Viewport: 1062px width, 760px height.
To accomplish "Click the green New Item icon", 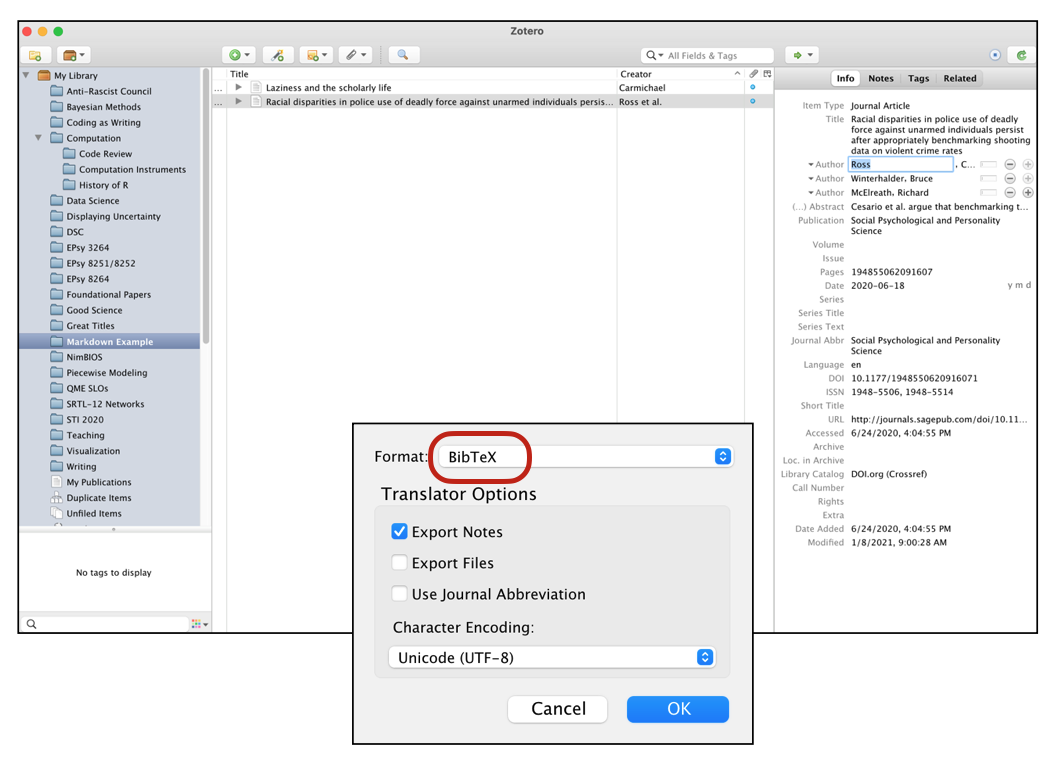I will (x=236, y=55).
